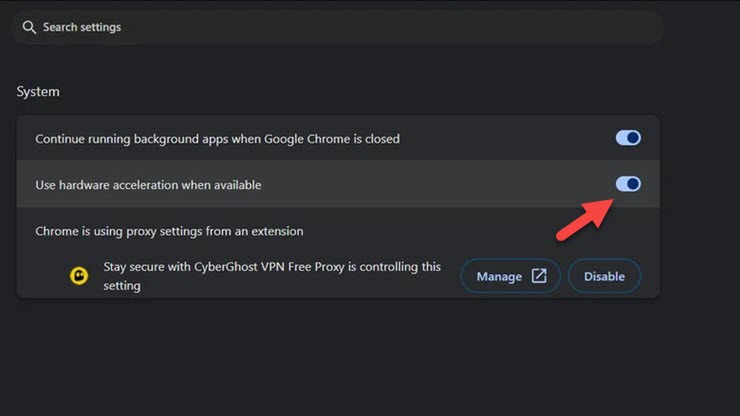The height and width of the screenshot is (416, 740).
Task: Click the empty area inside the proxy settings row
Action: (x=425, y=231)
